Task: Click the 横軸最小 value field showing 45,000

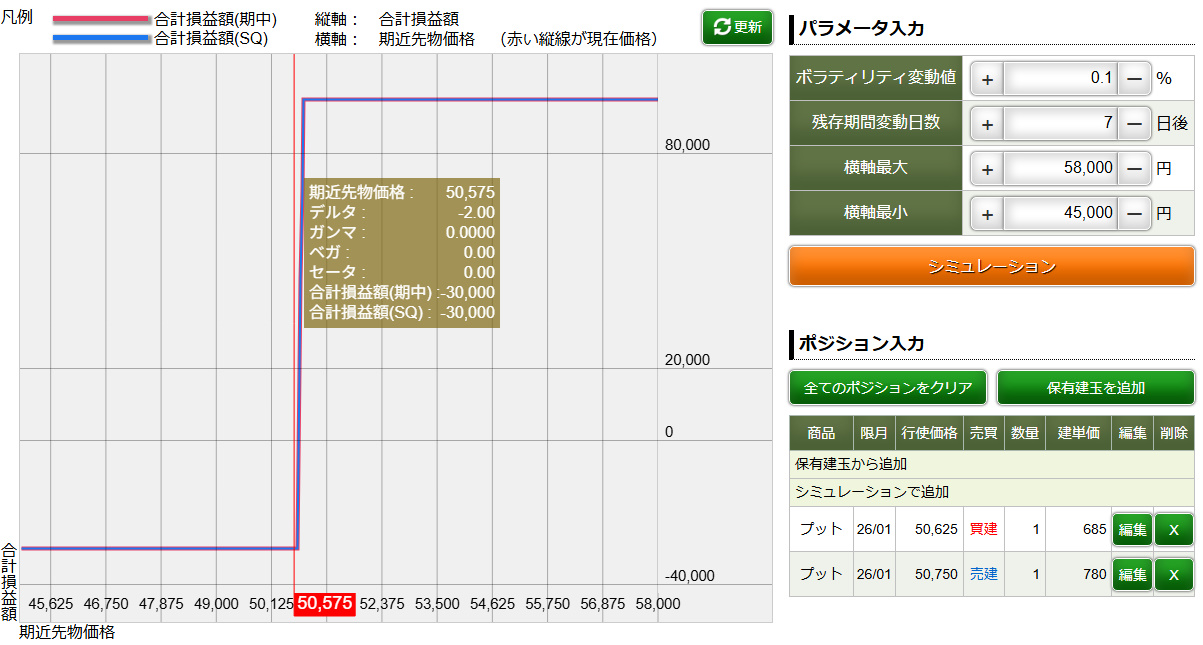Action: [x=1060, y=213]
